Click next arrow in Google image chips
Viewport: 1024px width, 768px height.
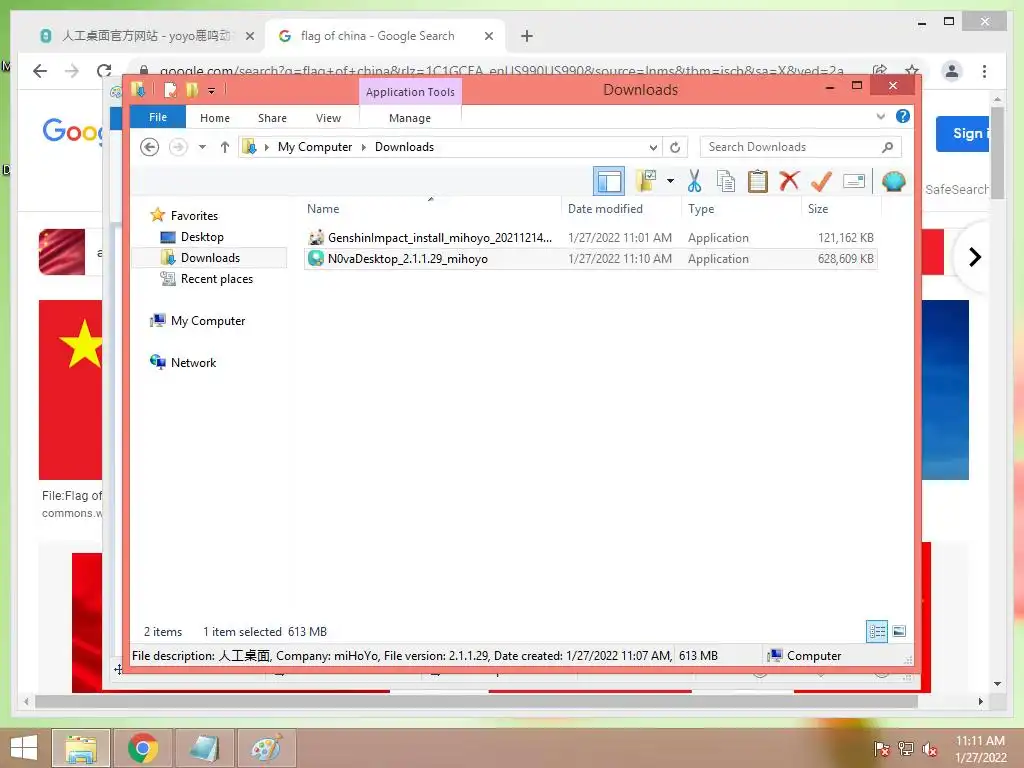coord(974,257)
